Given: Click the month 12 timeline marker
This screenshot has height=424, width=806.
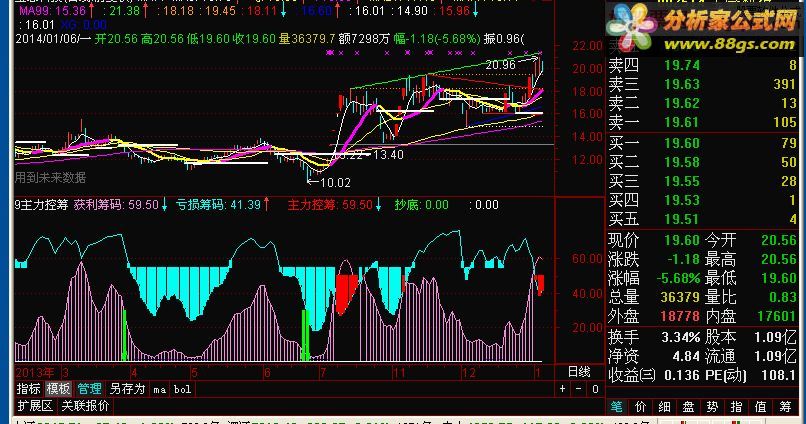Looking at the screenshot, I should tap(469, 373).
